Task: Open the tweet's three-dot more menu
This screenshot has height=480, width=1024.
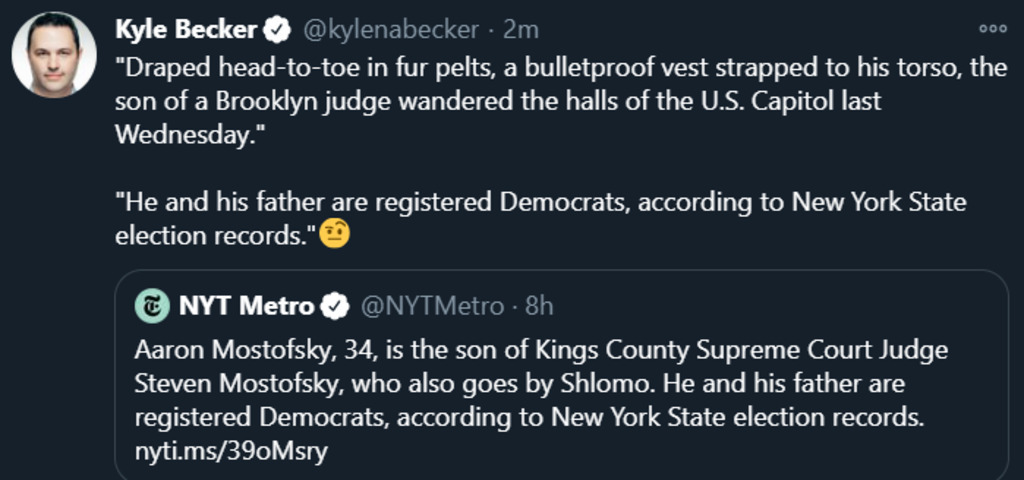Action: click(993, 29)
